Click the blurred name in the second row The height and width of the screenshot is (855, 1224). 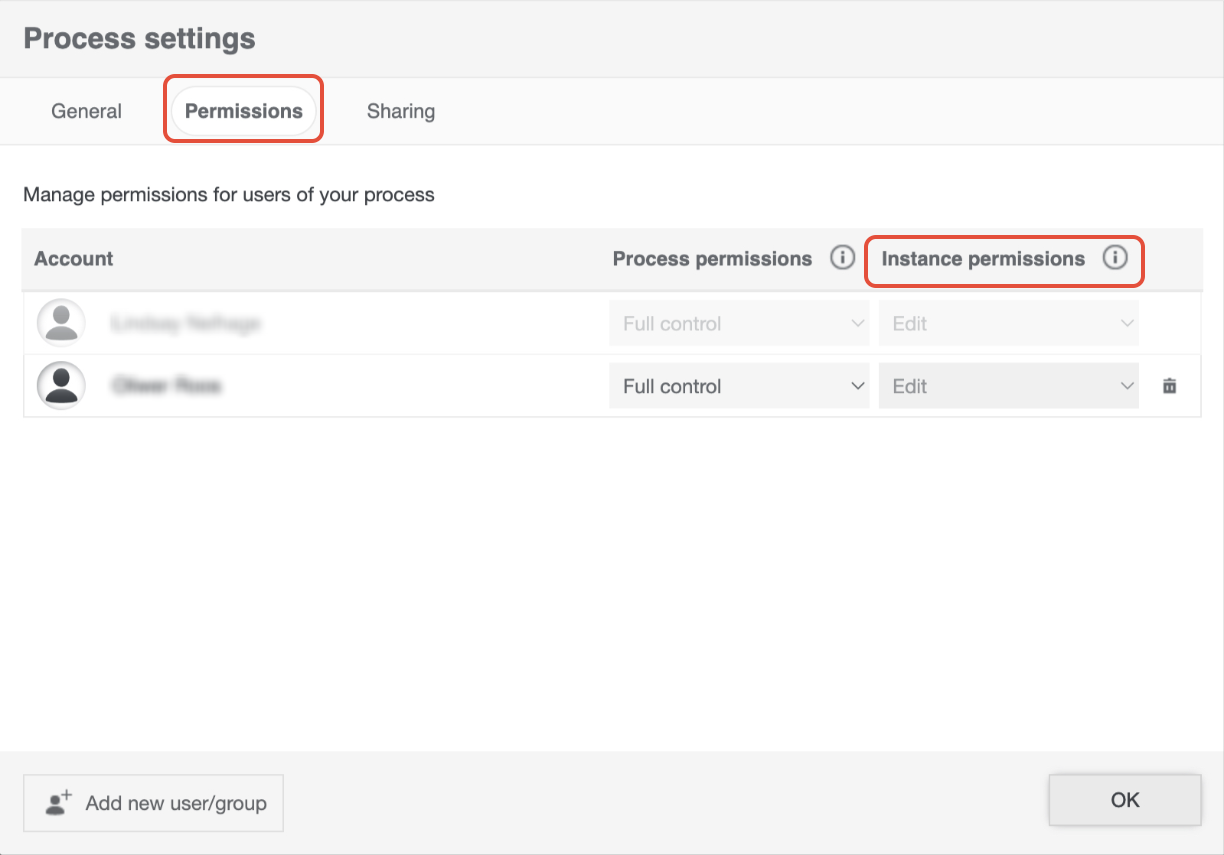166,386
